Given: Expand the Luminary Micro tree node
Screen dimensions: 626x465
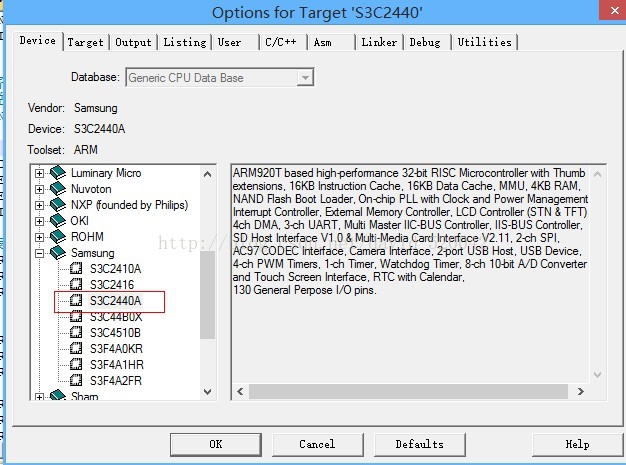Looking at the screenshot, I should (x=39, y=173).
